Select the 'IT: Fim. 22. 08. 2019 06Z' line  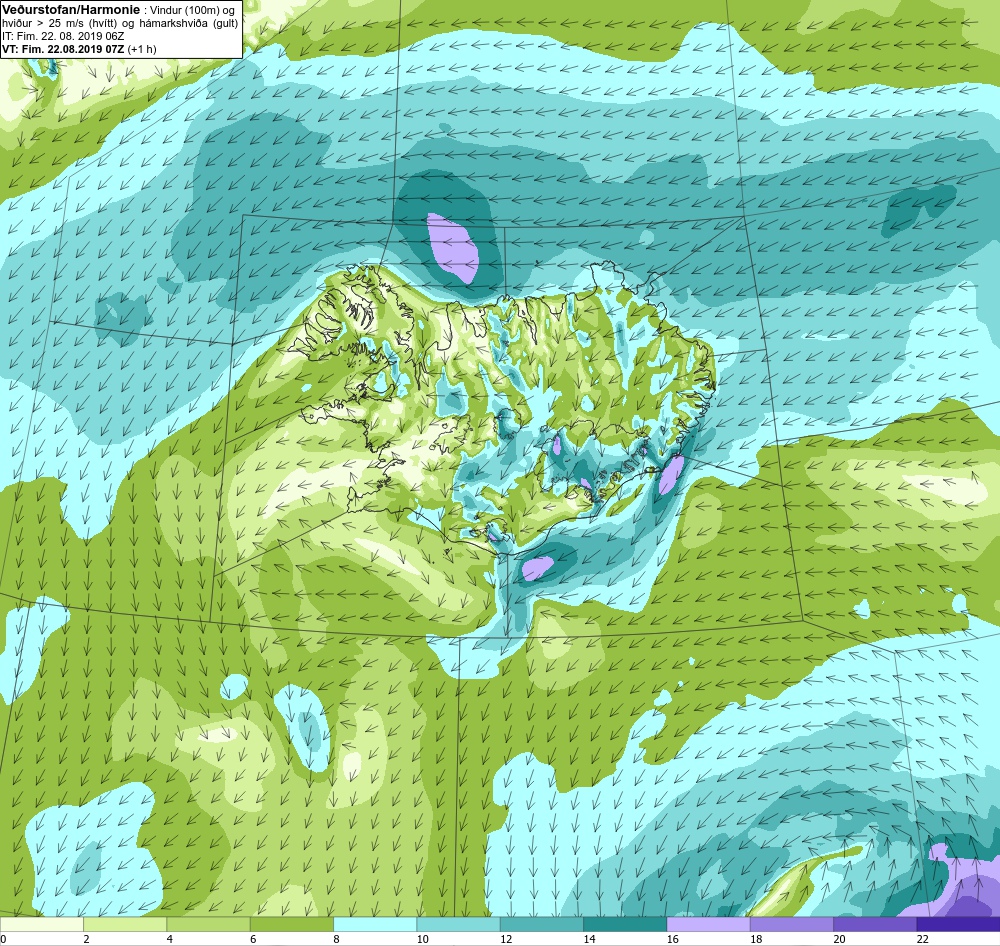click(62, 36)
